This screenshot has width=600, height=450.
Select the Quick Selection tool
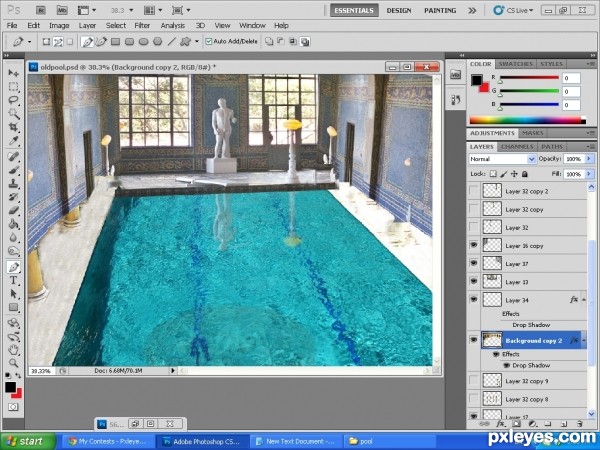pos(13,114)
